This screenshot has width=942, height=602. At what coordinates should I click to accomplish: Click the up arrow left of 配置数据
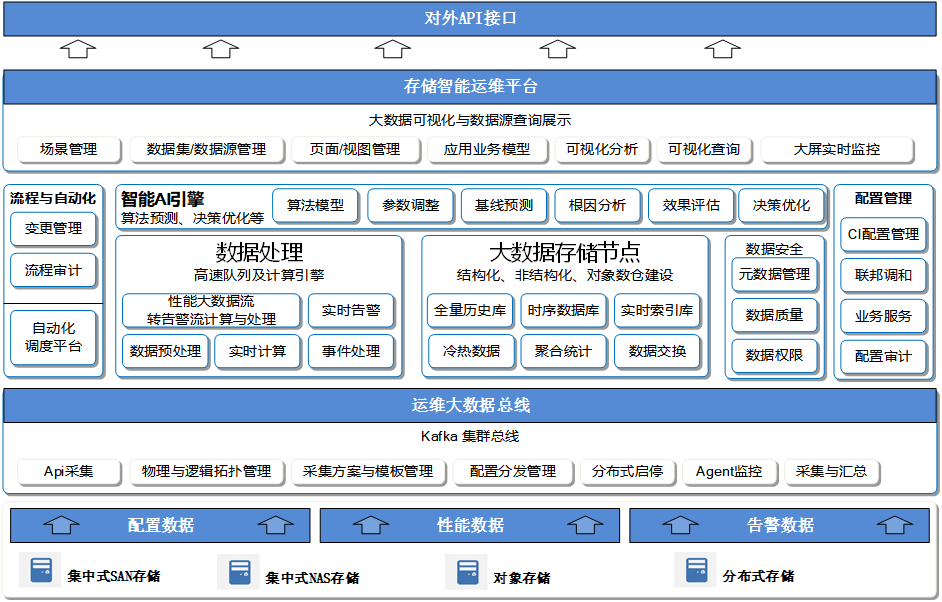62,525
